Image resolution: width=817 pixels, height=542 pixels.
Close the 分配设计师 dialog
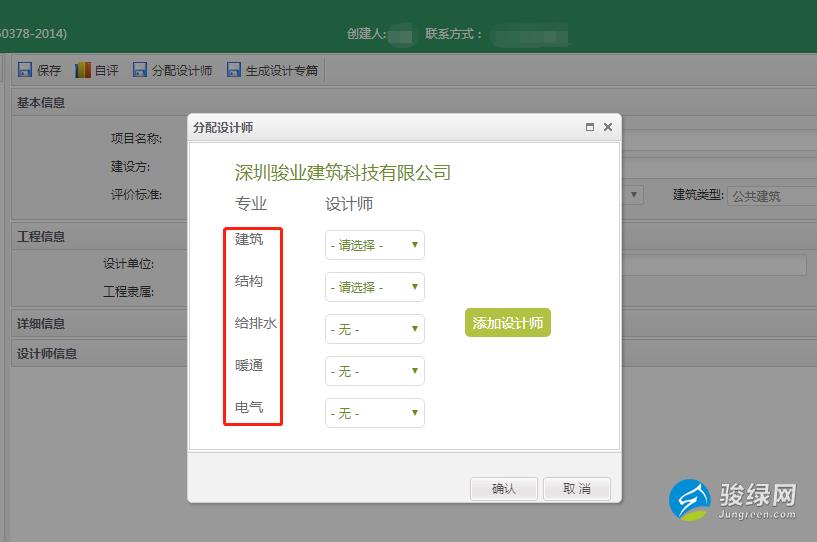608,127
